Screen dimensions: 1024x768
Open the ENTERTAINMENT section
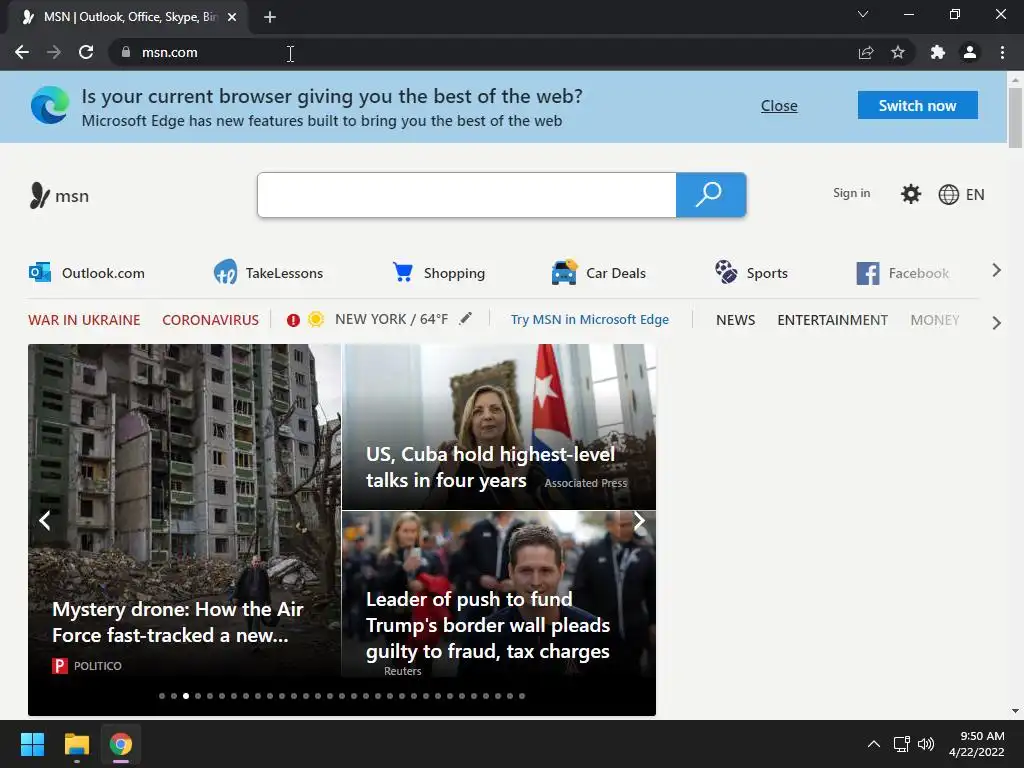(832, 320)
